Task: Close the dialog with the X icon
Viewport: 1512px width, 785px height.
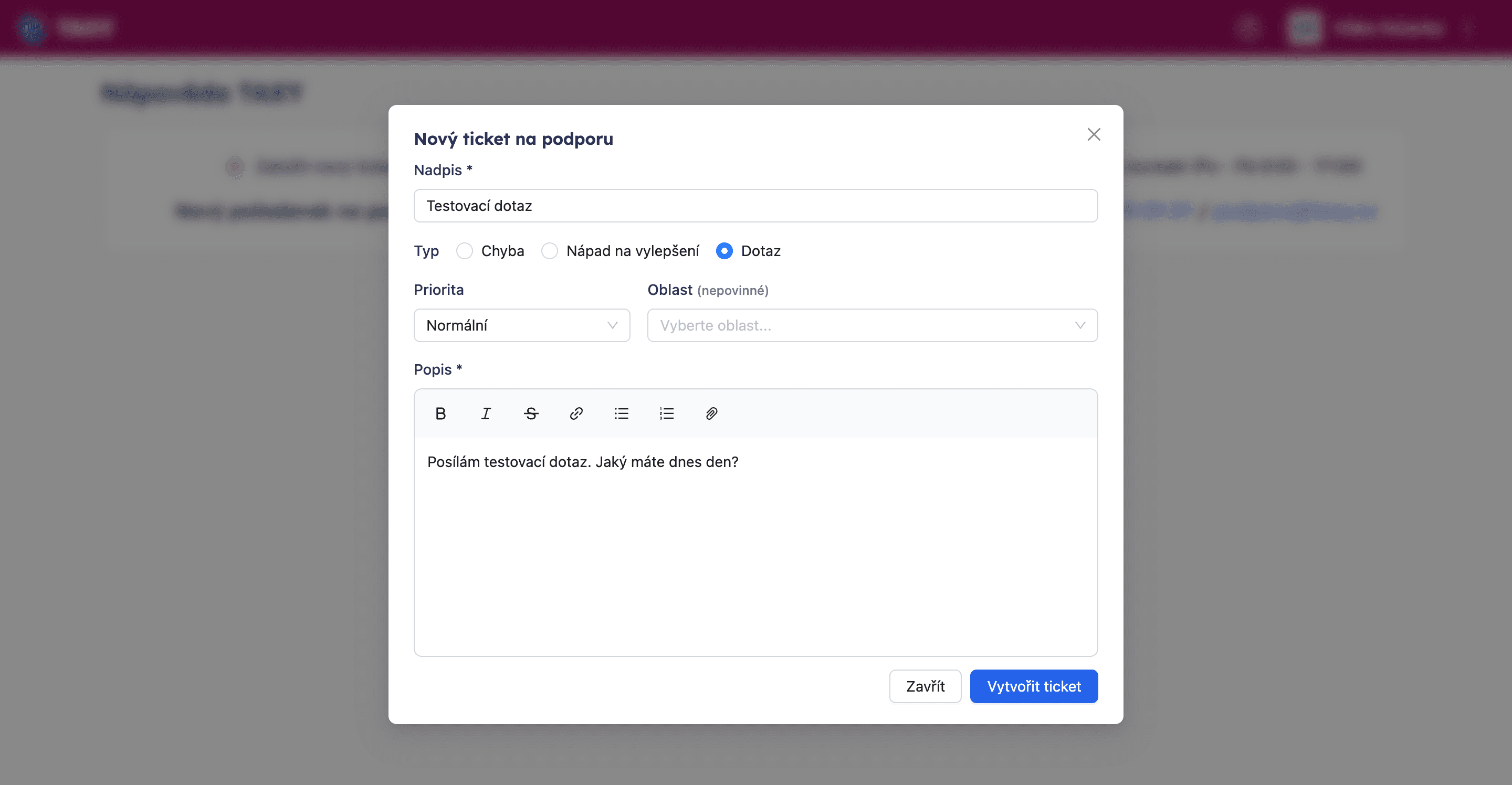Action: [x=1094, y=134]
